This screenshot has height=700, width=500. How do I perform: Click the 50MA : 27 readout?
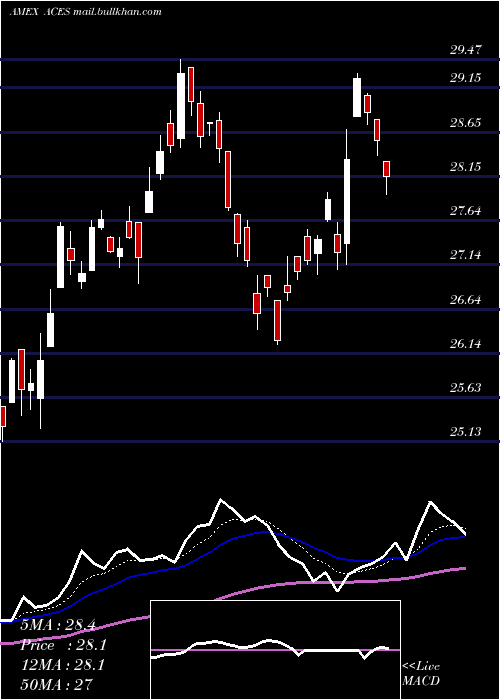[57, 684]
